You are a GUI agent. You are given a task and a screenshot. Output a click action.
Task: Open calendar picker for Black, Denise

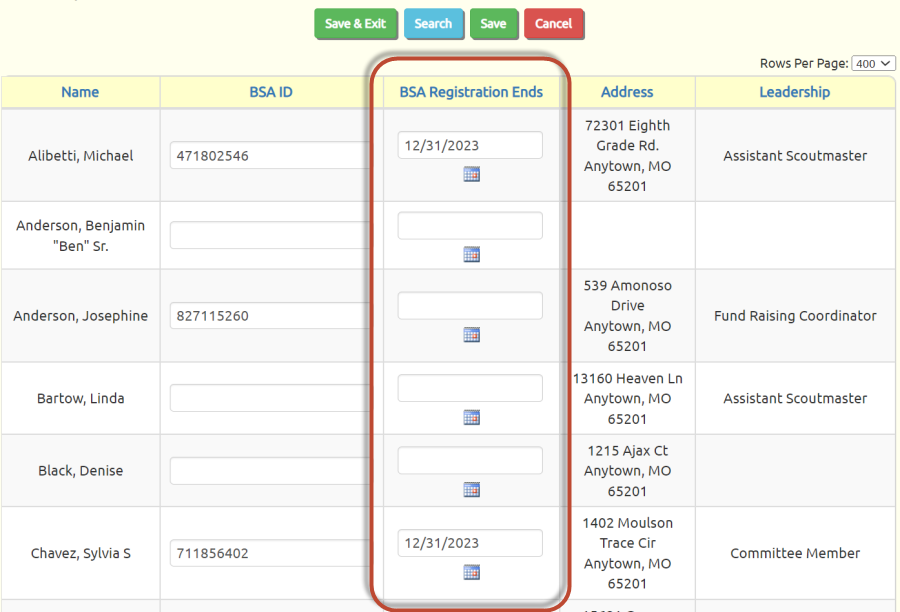[x=471, y=490]
